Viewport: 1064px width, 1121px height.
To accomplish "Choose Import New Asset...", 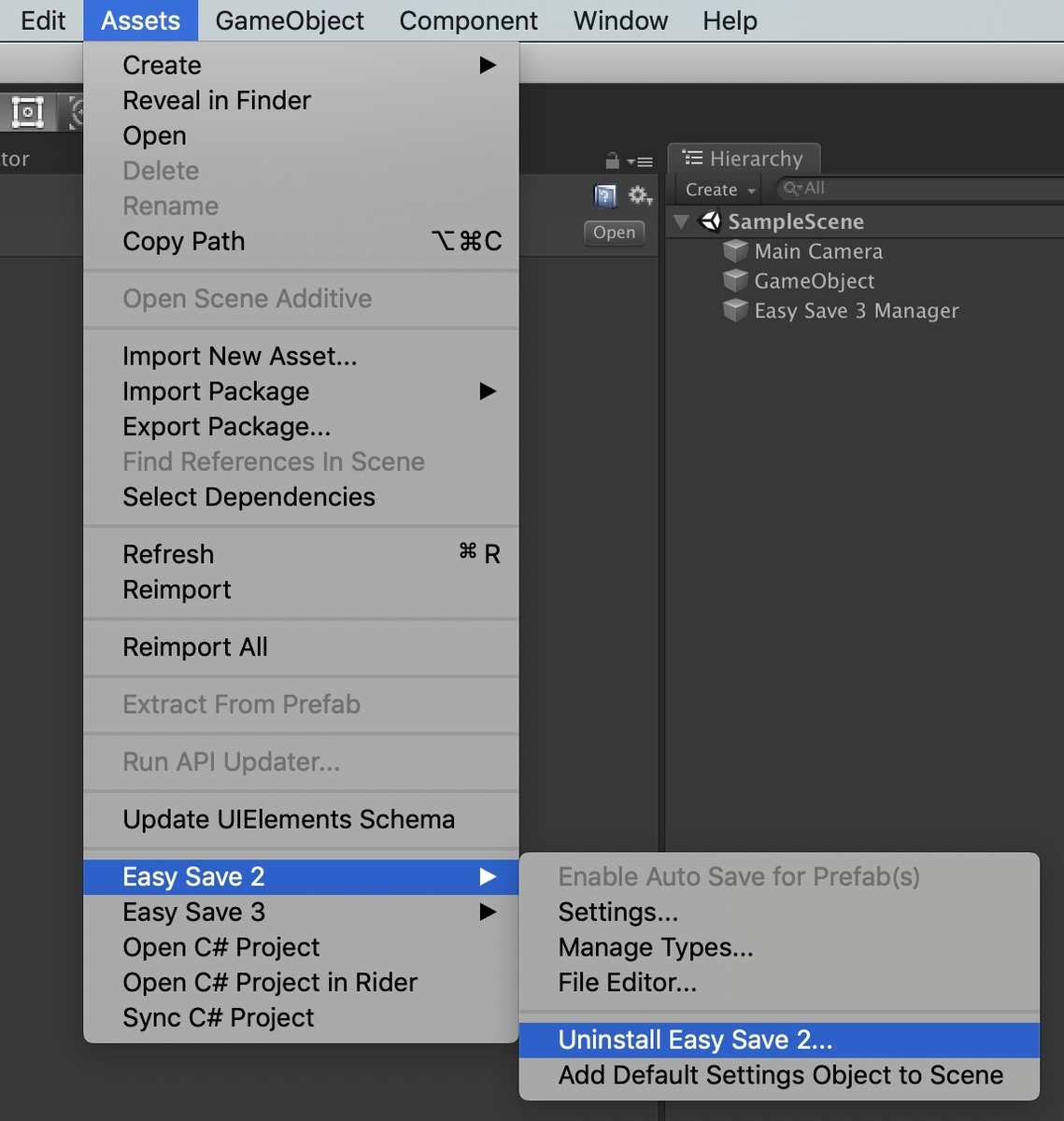I will 301,357.
